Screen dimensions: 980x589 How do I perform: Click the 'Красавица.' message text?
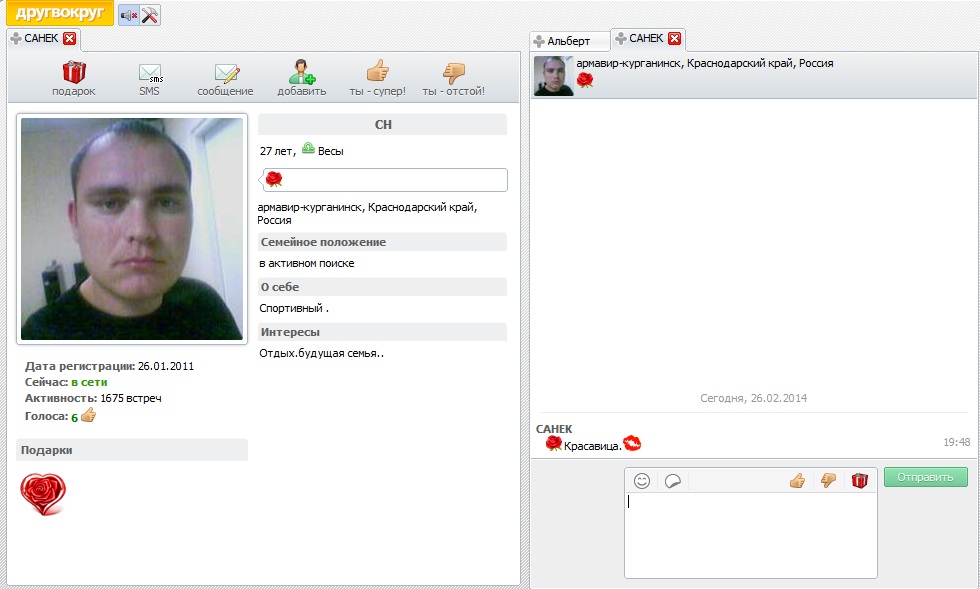click(x=592, y=446)
